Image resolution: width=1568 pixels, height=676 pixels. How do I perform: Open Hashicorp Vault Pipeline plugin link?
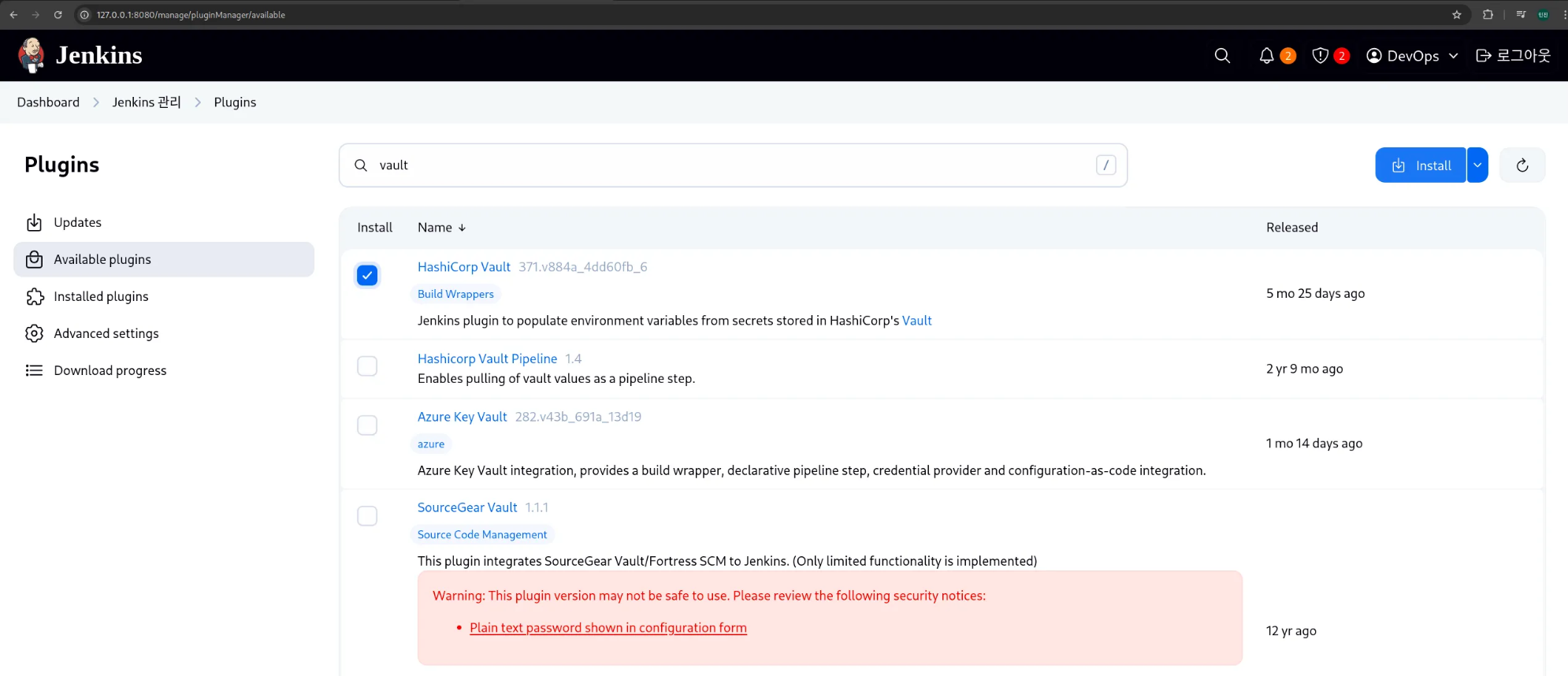487,358
